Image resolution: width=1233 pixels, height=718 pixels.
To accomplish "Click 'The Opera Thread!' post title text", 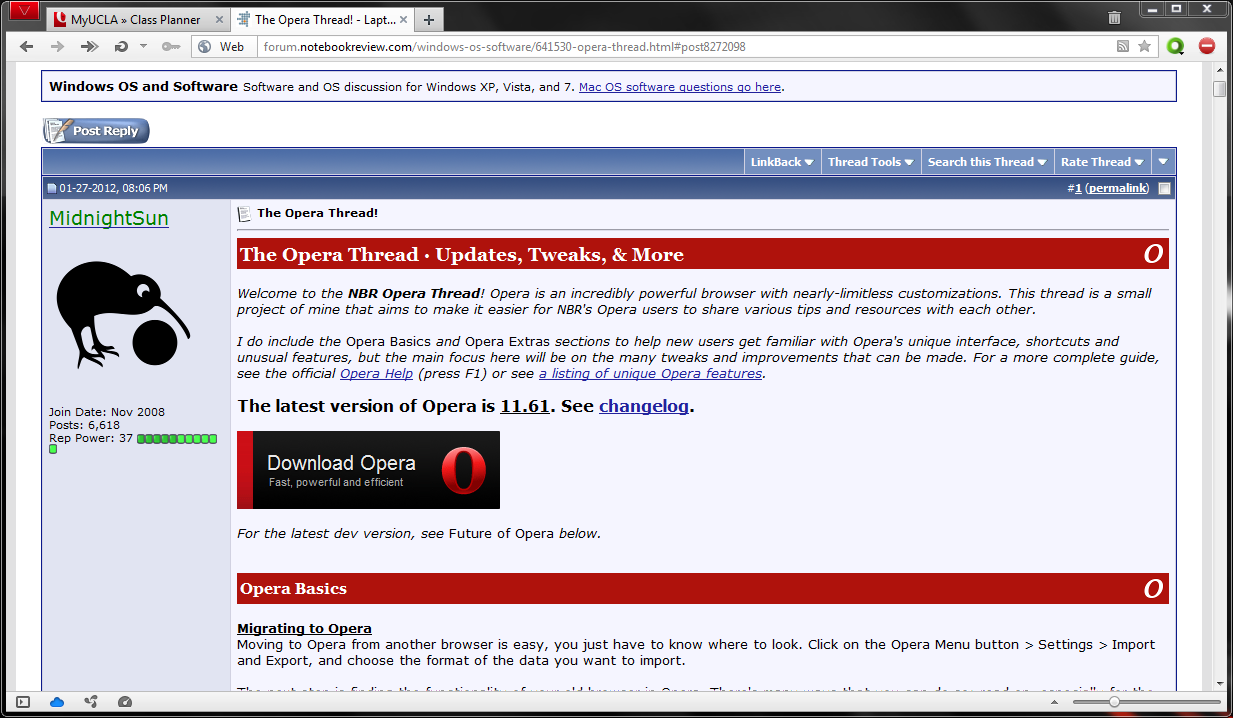I will (x=317, y=213).
